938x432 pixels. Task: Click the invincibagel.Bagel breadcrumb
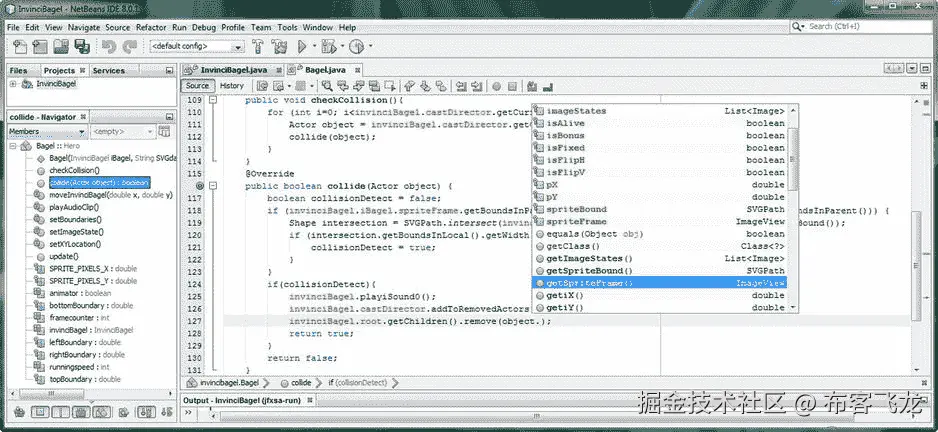[x=223, y=382]
